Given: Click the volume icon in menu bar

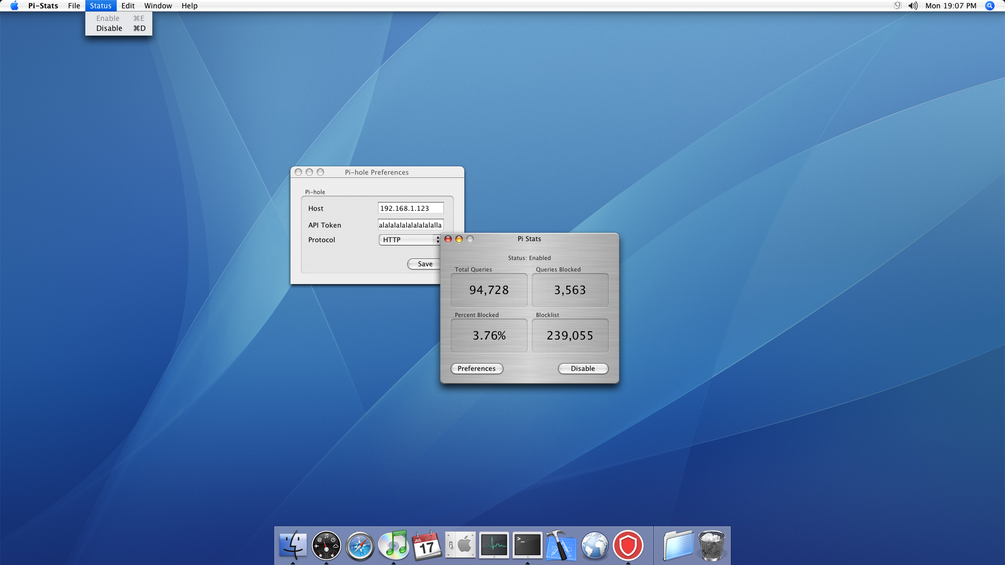Looking at the screenshot, I should click(x=913, y=6).
